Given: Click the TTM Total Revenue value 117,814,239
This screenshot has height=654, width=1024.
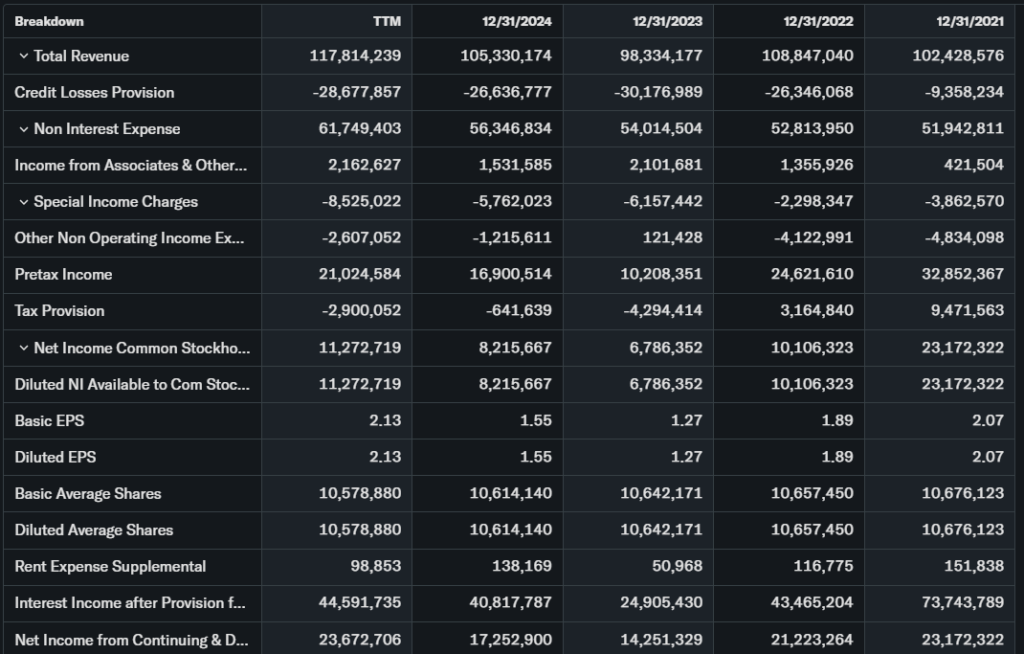Looking at the screenshot, I should 355,56.
